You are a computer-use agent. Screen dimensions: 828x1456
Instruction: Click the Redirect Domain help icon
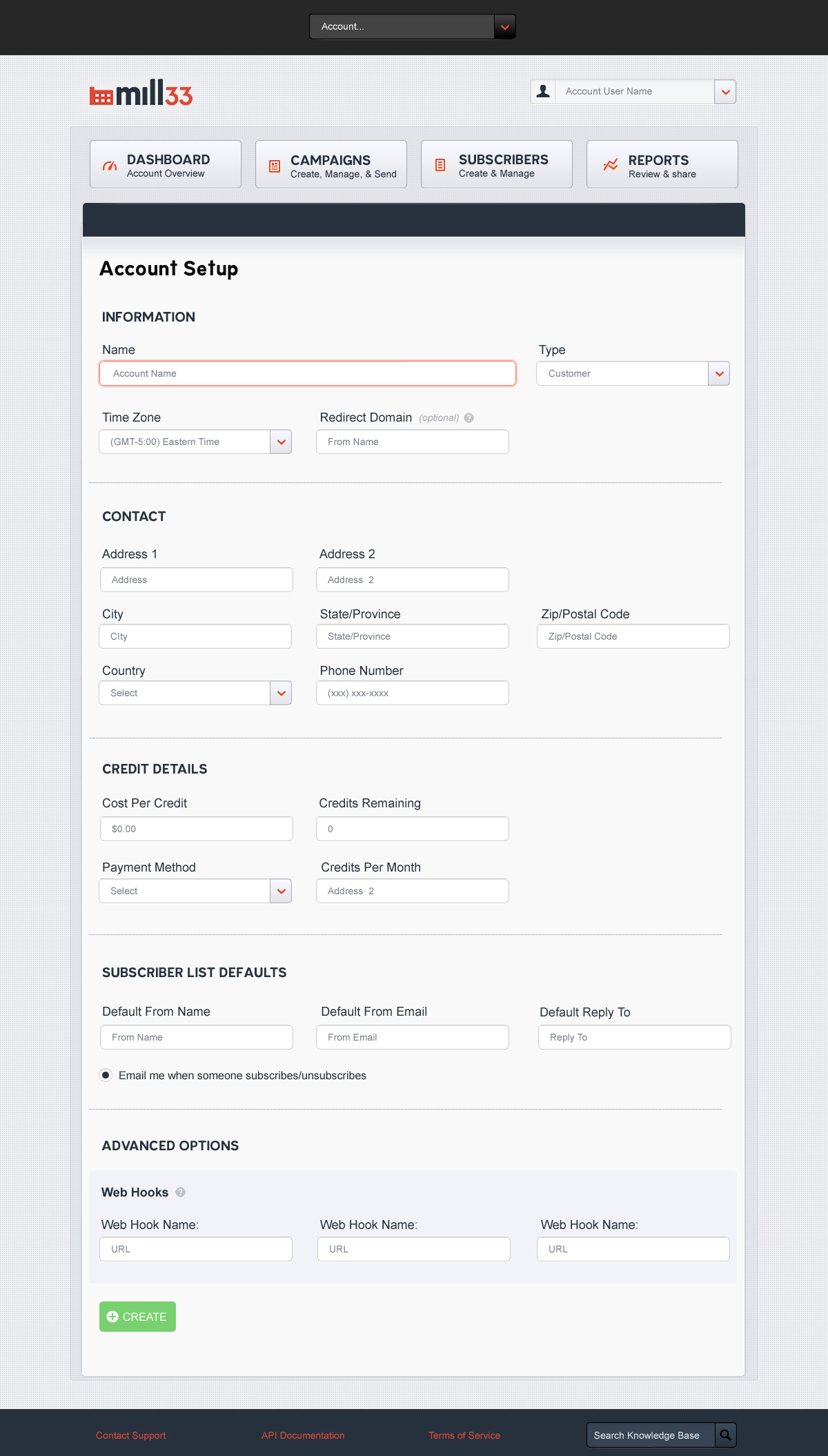469,417
